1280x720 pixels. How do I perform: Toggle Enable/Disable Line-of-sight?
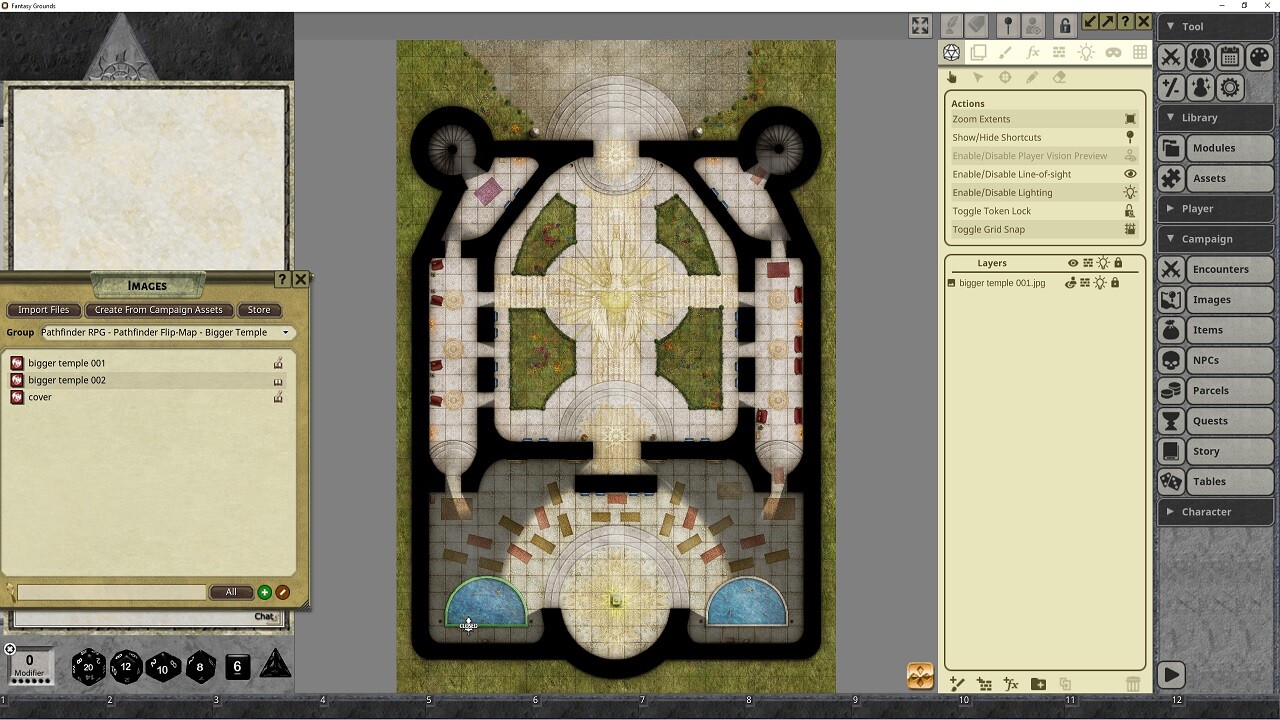(1011, 174)
